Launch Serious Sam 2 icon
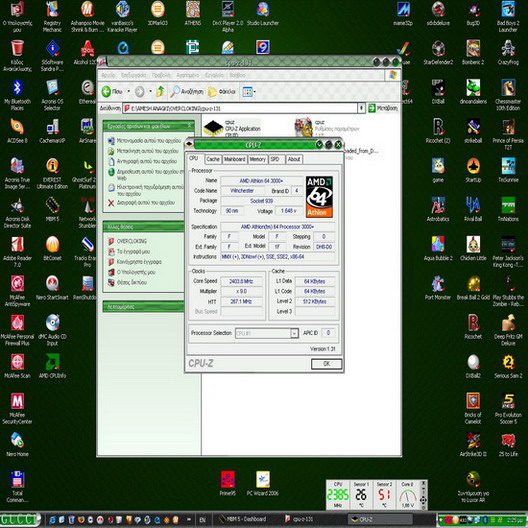The height and width of the screenshot is (528, 528). [x=508, y=366]
